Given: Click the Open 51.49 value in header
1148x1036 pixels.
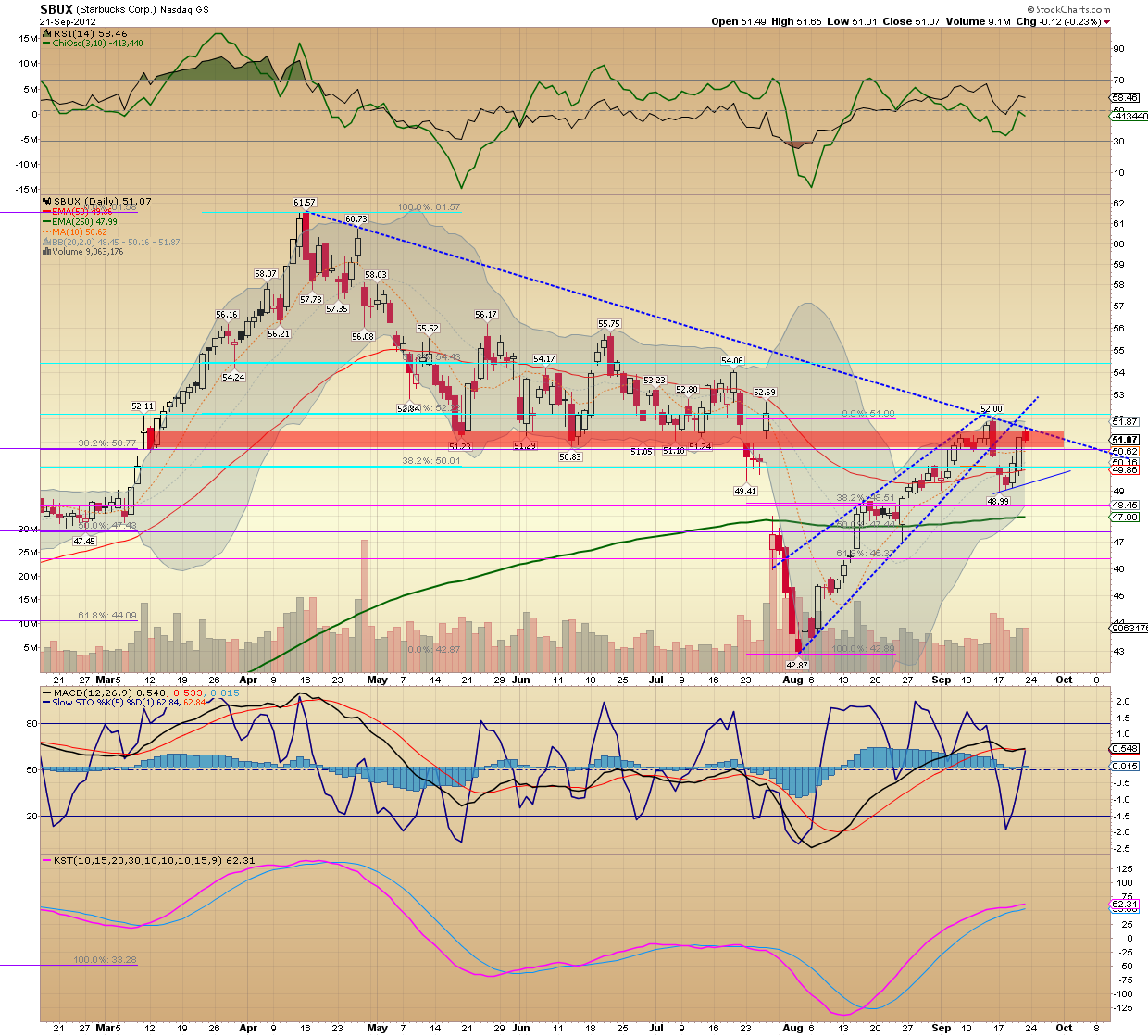Looking at the screenshot, I should [738, 21].
